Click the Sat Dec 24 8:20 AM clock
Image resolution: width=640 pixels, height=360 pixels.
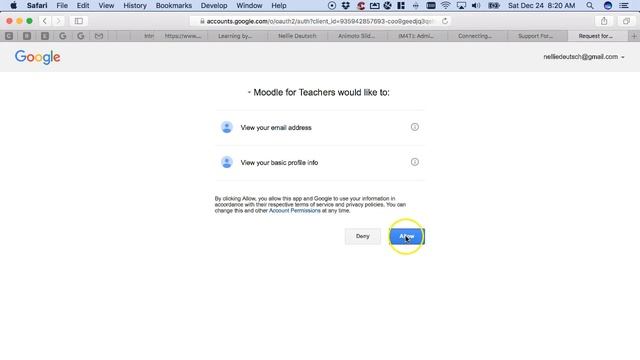pyautogui.click(x=541, y=5)
